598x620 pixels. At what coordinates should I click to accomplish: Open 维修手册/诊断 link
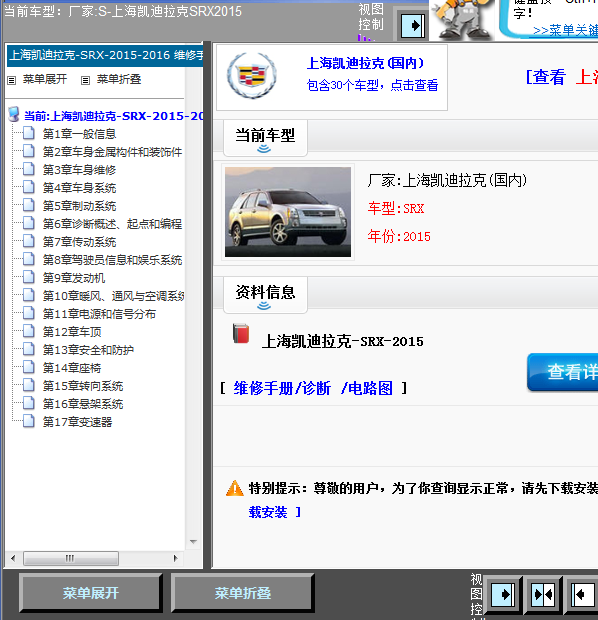(282, 388)
